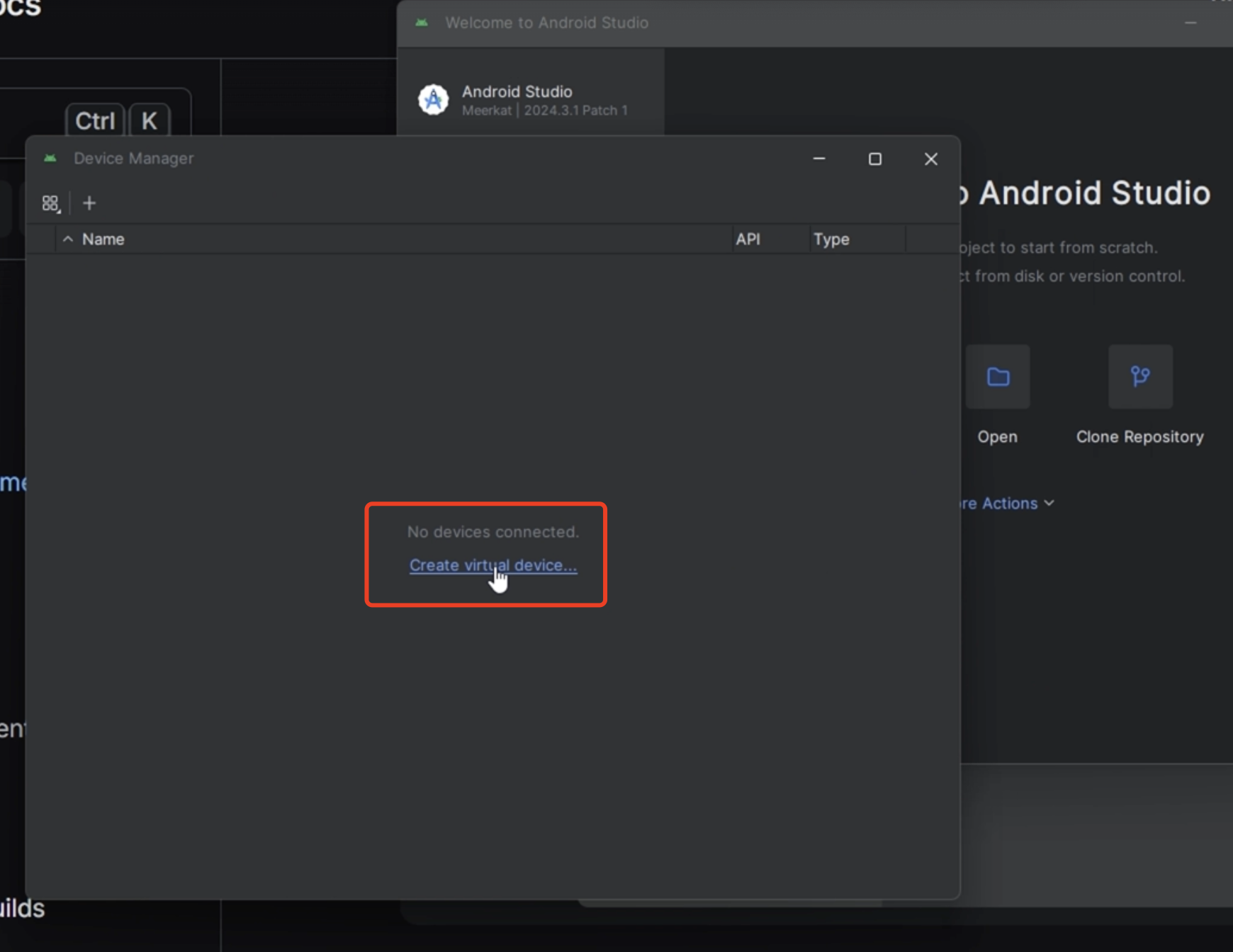The height and width of the screenshot is (952, 1233).
Task: Maximize the Device Manager window
Action: point(875,159)
